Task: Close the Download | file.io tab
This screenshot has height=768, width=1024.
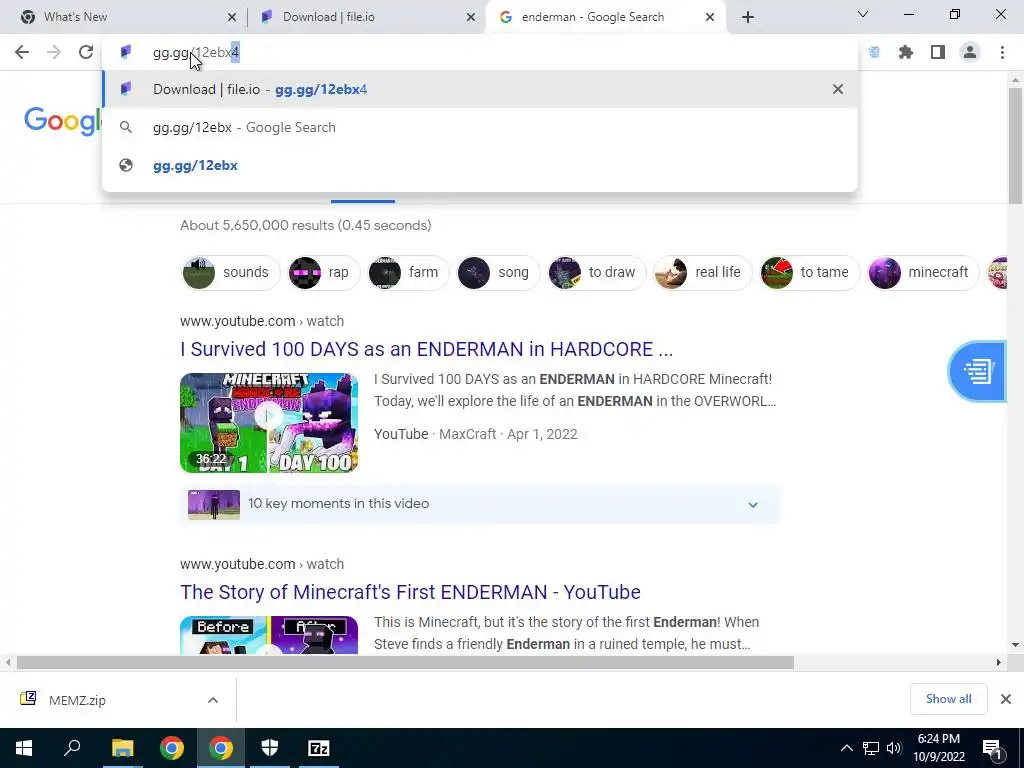Action: click(470, 17)
